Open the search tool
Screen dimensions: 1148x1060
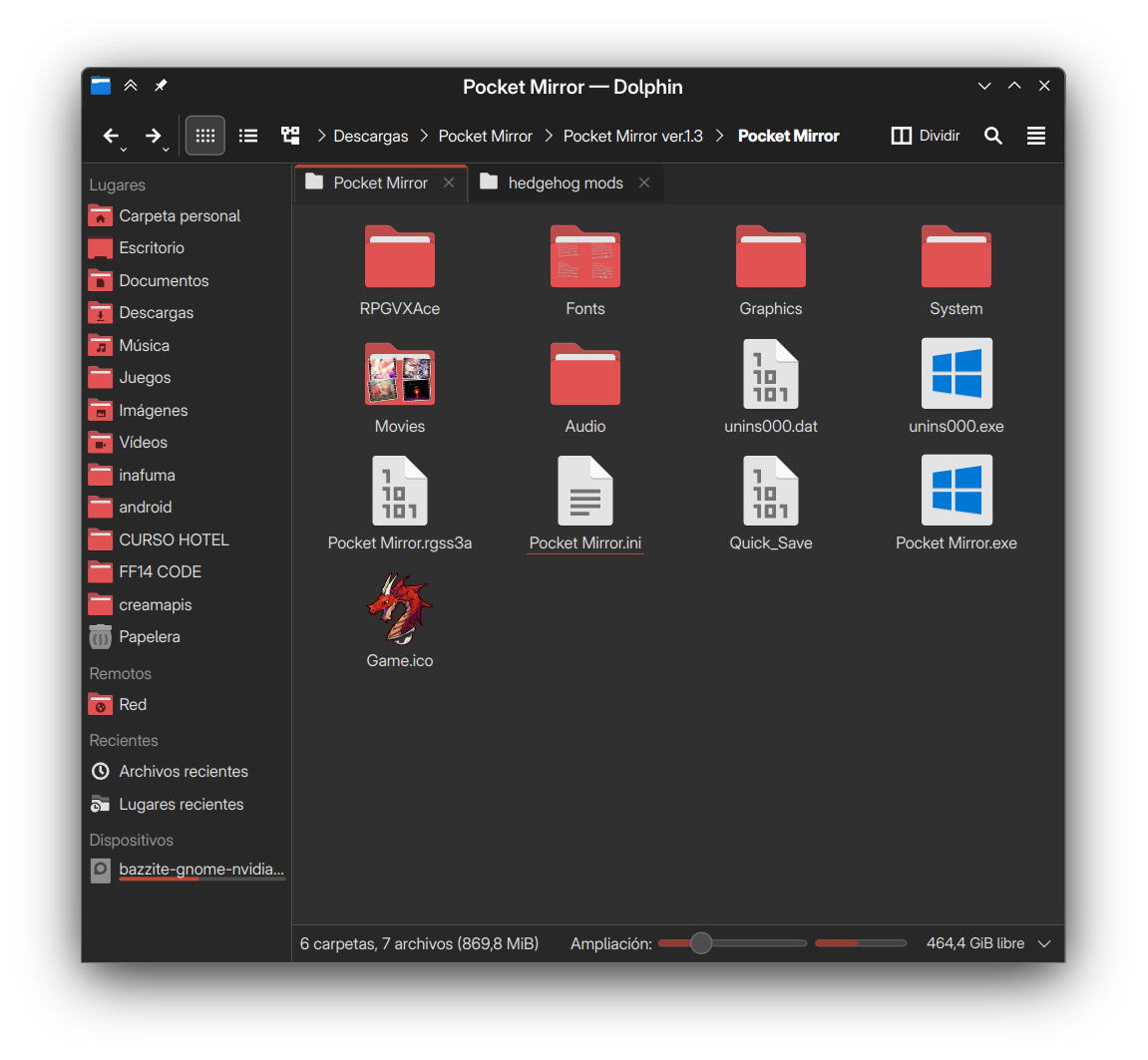[992, 136]
